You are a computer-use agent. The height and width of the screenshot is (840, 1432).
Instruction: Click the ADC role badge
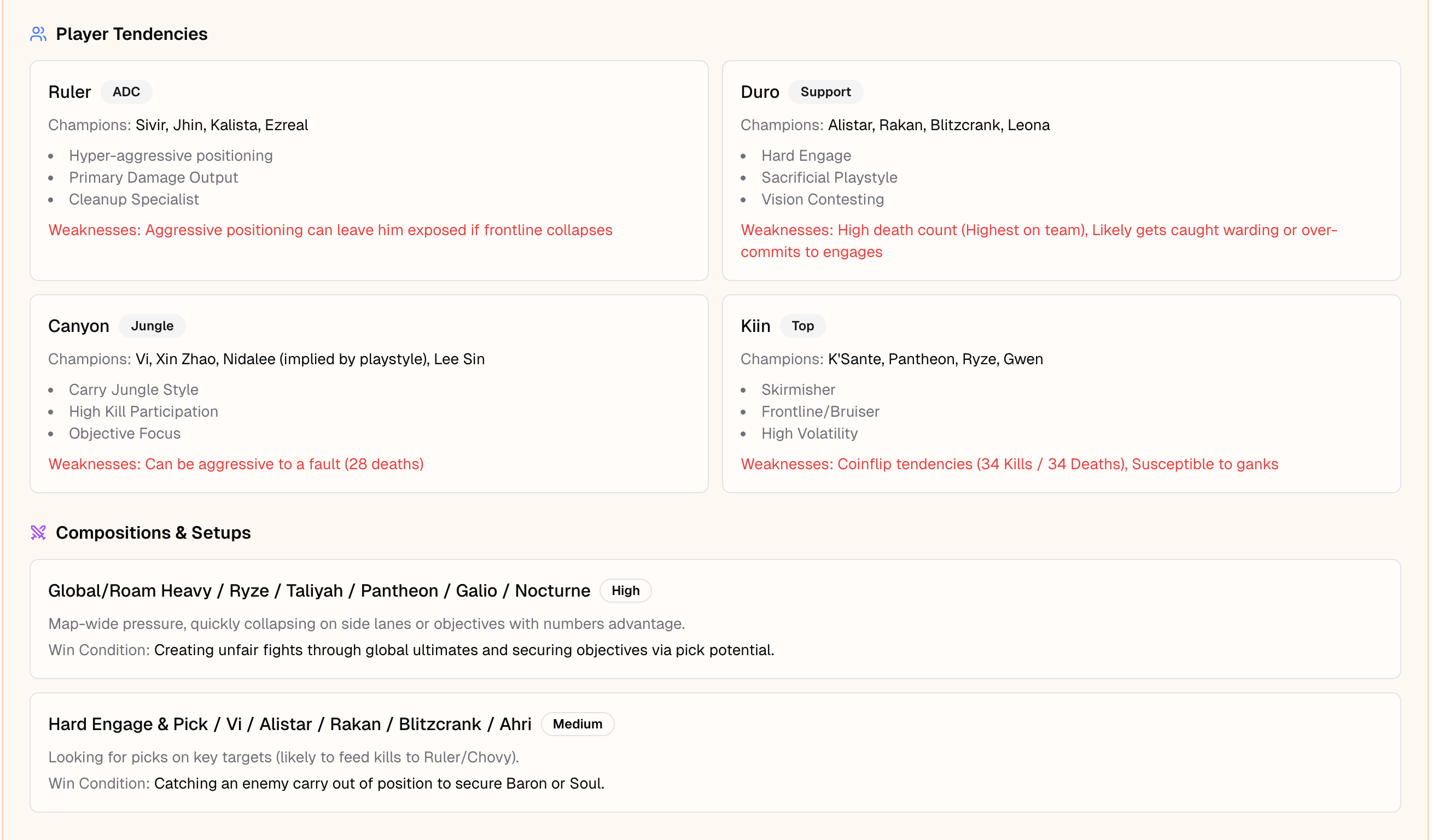pos(126,92)
